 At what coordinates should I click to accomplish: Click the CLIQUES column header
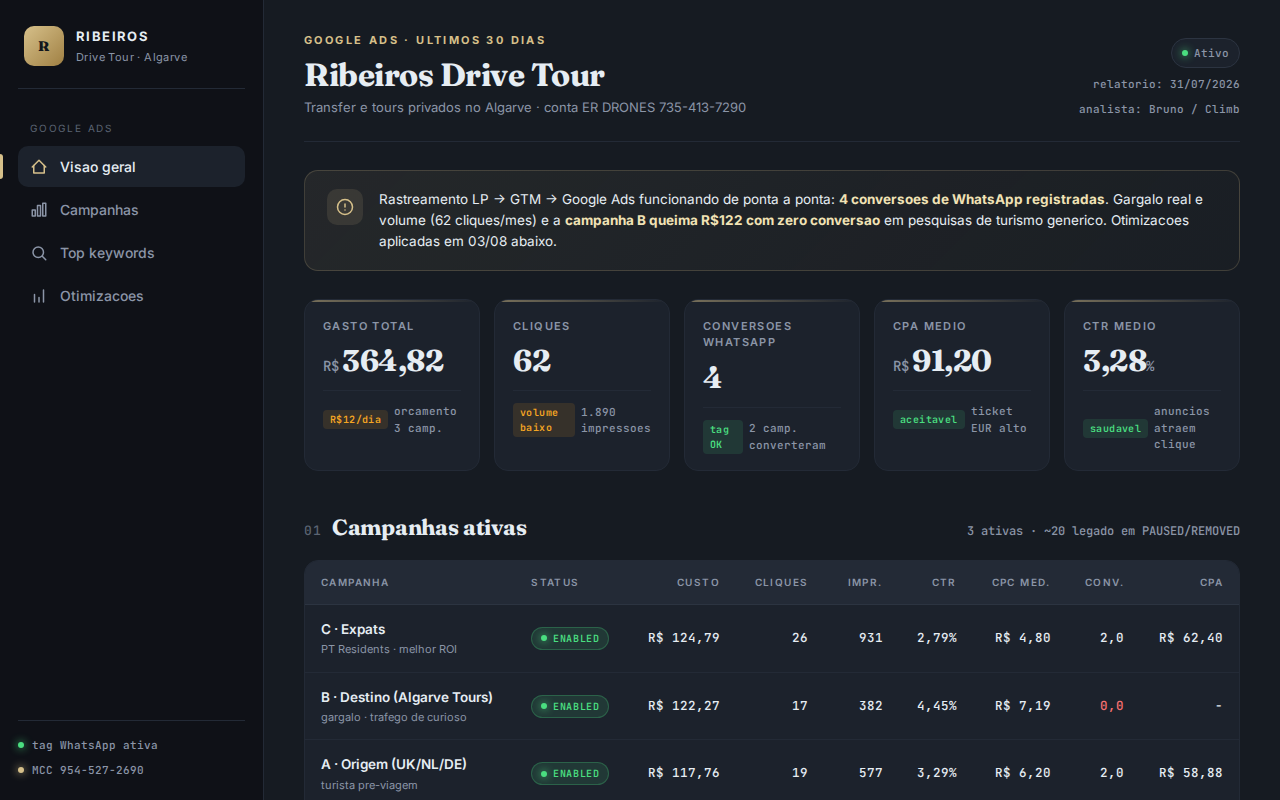(781, 583)
